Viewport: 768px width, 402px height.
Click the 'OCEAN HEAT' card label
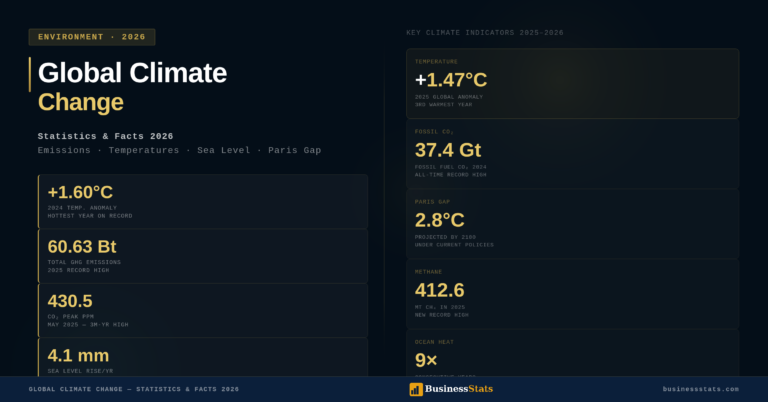[x=434, y=342]
